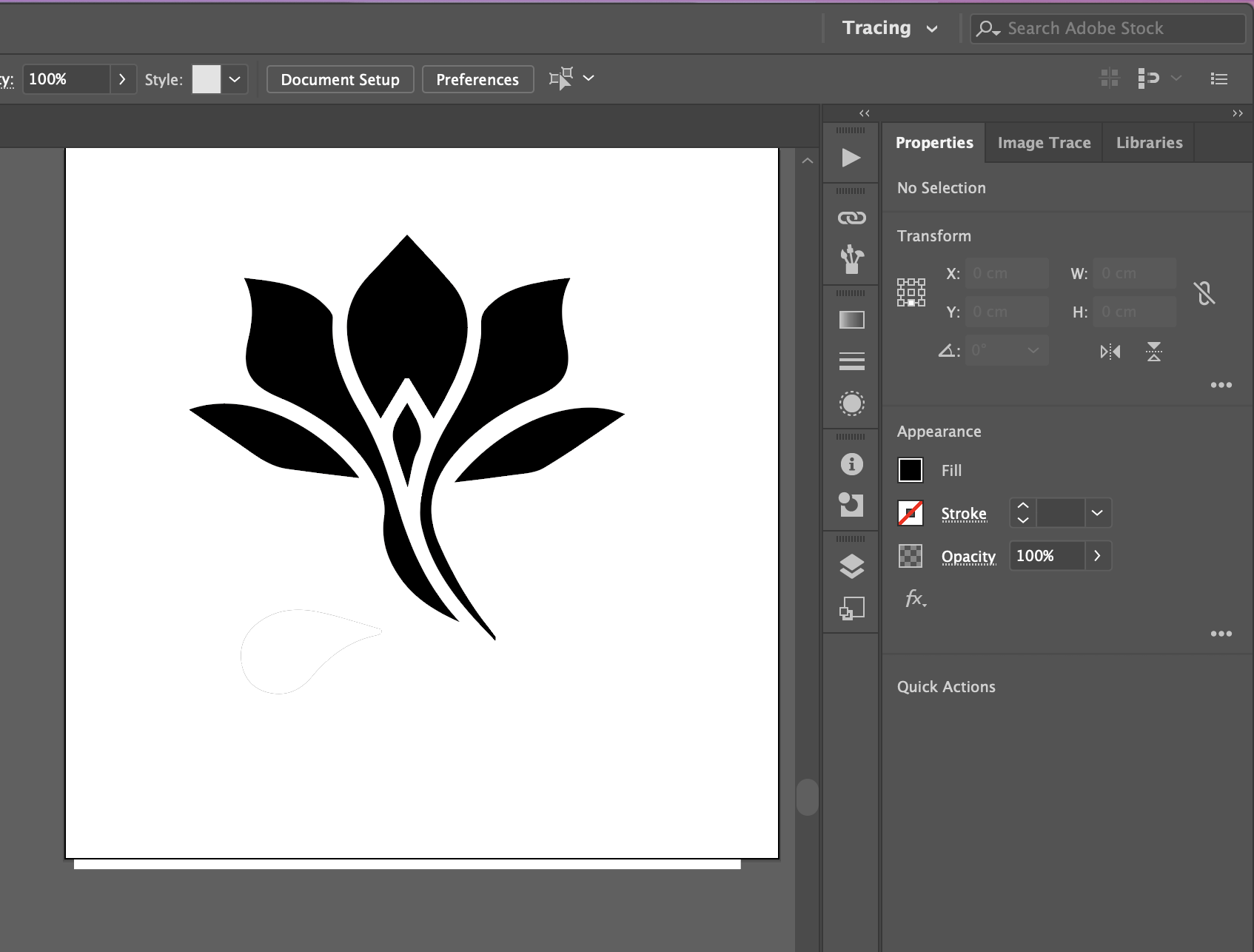Screen dimensions: 1254x952
Task: Open the Actions panel play icon
Action: (x=851, y=158)
